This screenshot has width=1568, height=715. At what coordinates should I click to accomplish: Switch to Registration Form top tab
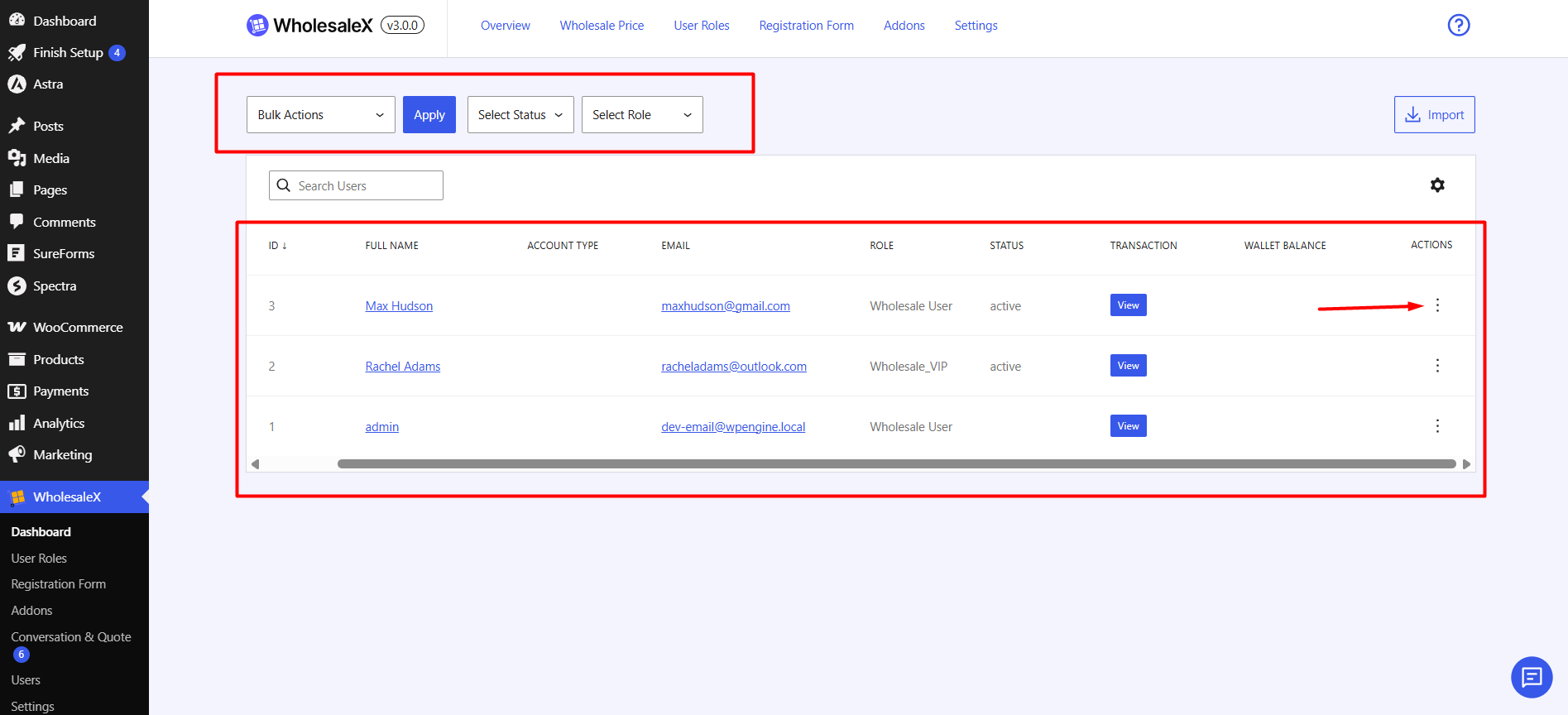(807, 26)
